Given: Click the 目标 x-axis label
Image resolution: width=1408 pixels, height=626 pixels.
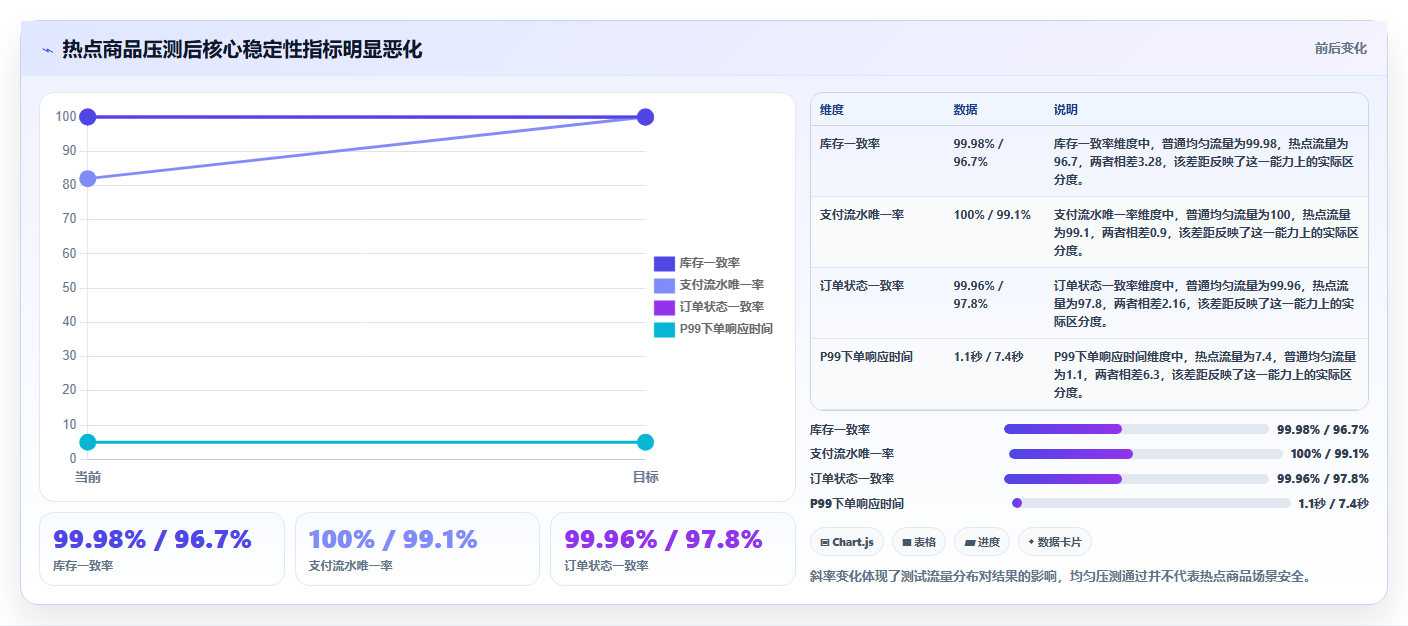Looking at the screenshot, I should (x=645, y=478).
